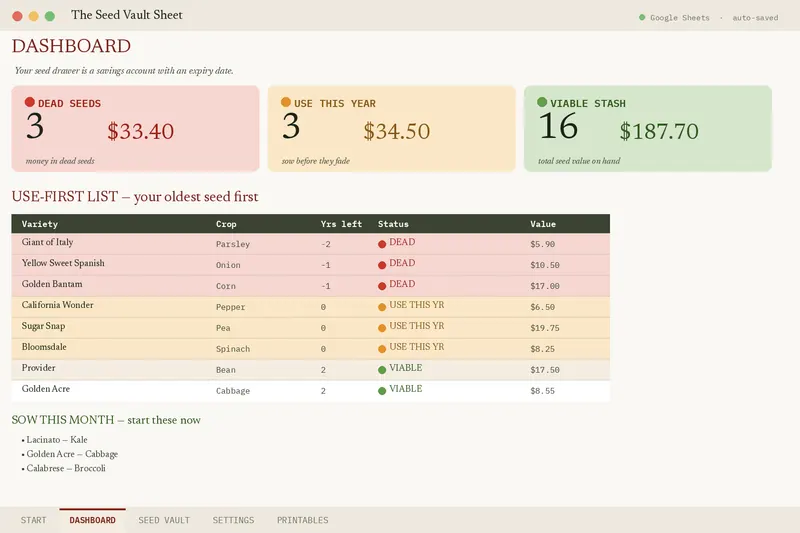Click the red status dot in Yellow Sweet Spanish row
The image size is (800, 533).
pyautogui.click(x=382, y=265)
